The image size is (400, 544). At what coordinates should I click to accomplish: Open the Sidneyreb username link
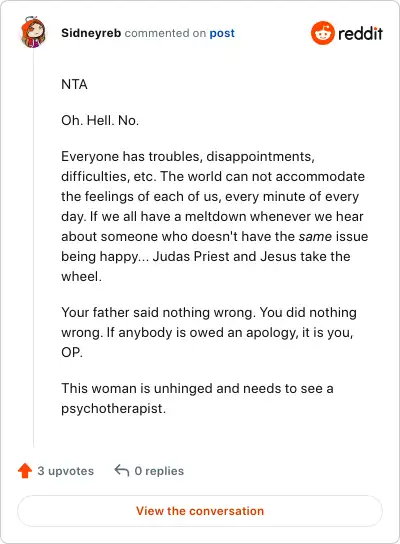click(x=91, y=33)
